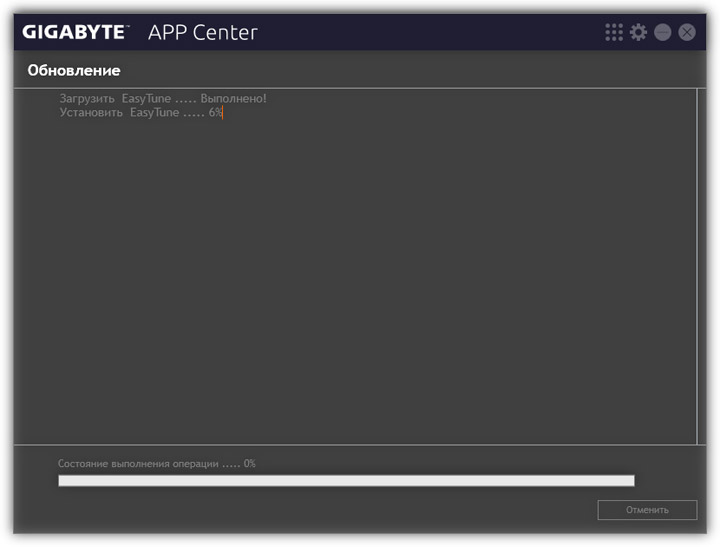Click the Отменить button
The height and width of the screenshot is (547, 720).
[647, 510]
